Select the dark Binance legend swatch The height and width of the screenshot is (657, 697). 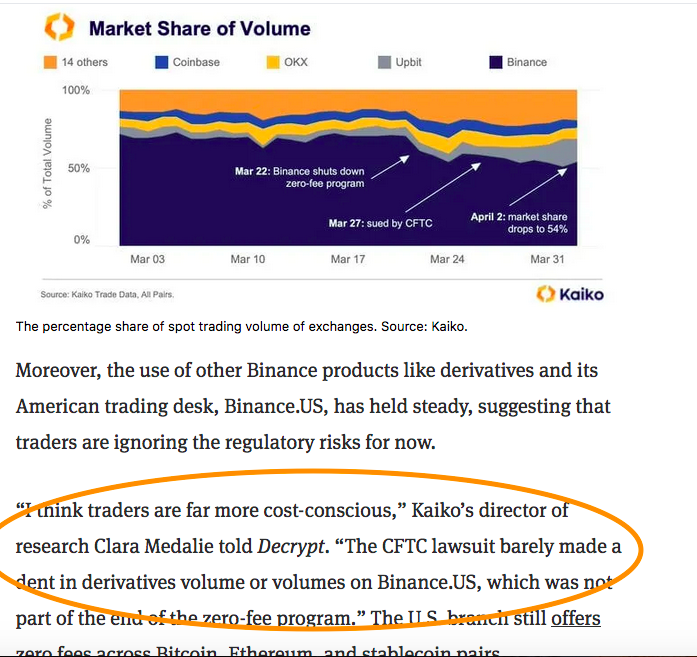pos(496,62)
